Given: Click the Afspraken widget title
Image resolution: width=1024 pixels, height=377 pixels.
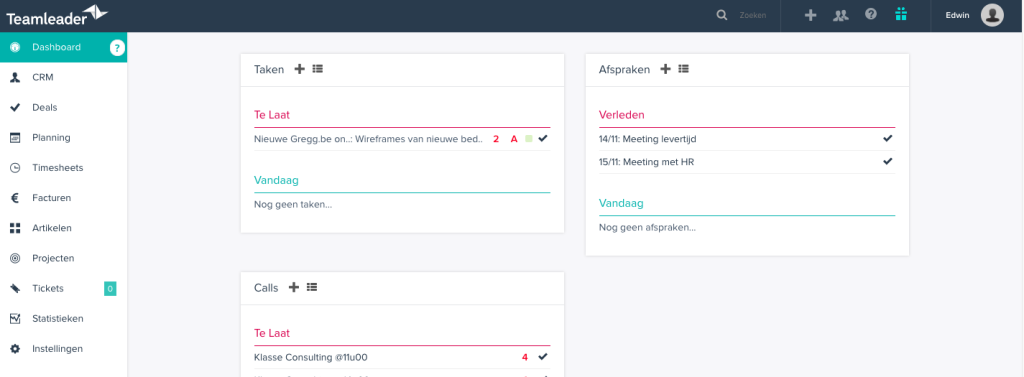Looking at the screenshot, I should (x=624, y=69).
